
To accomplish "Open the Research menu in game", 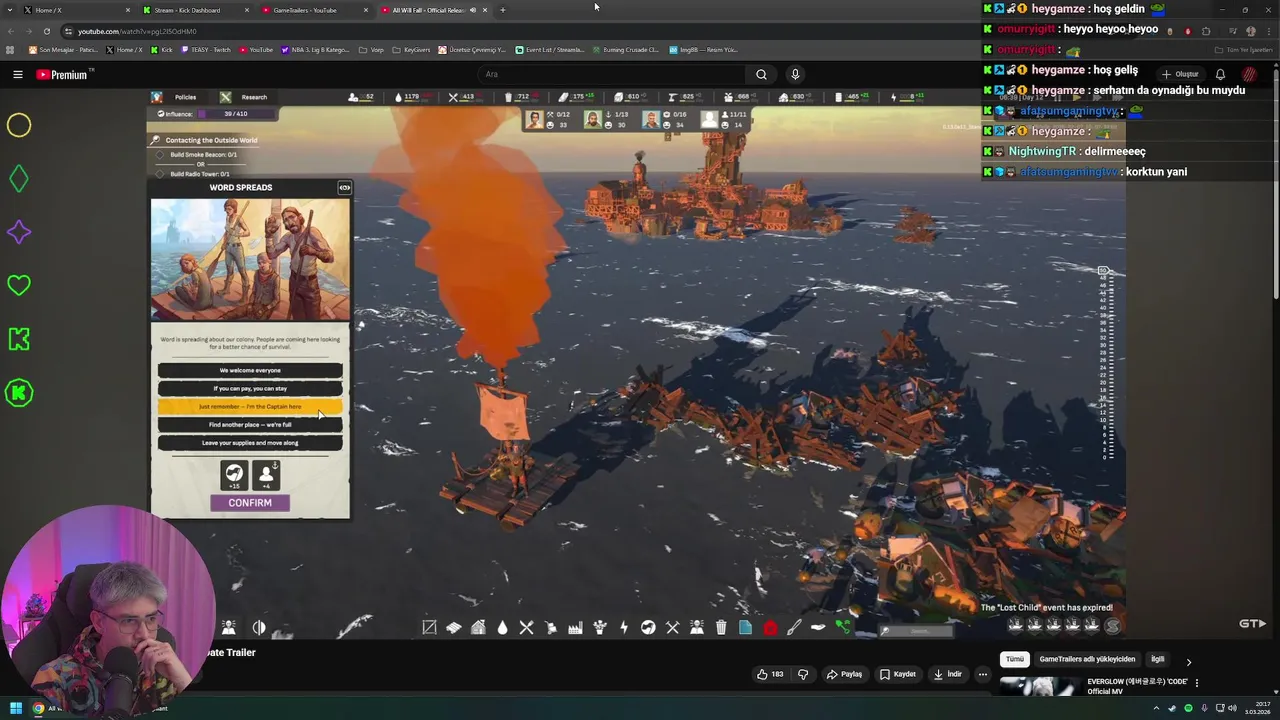I will 244,97.
